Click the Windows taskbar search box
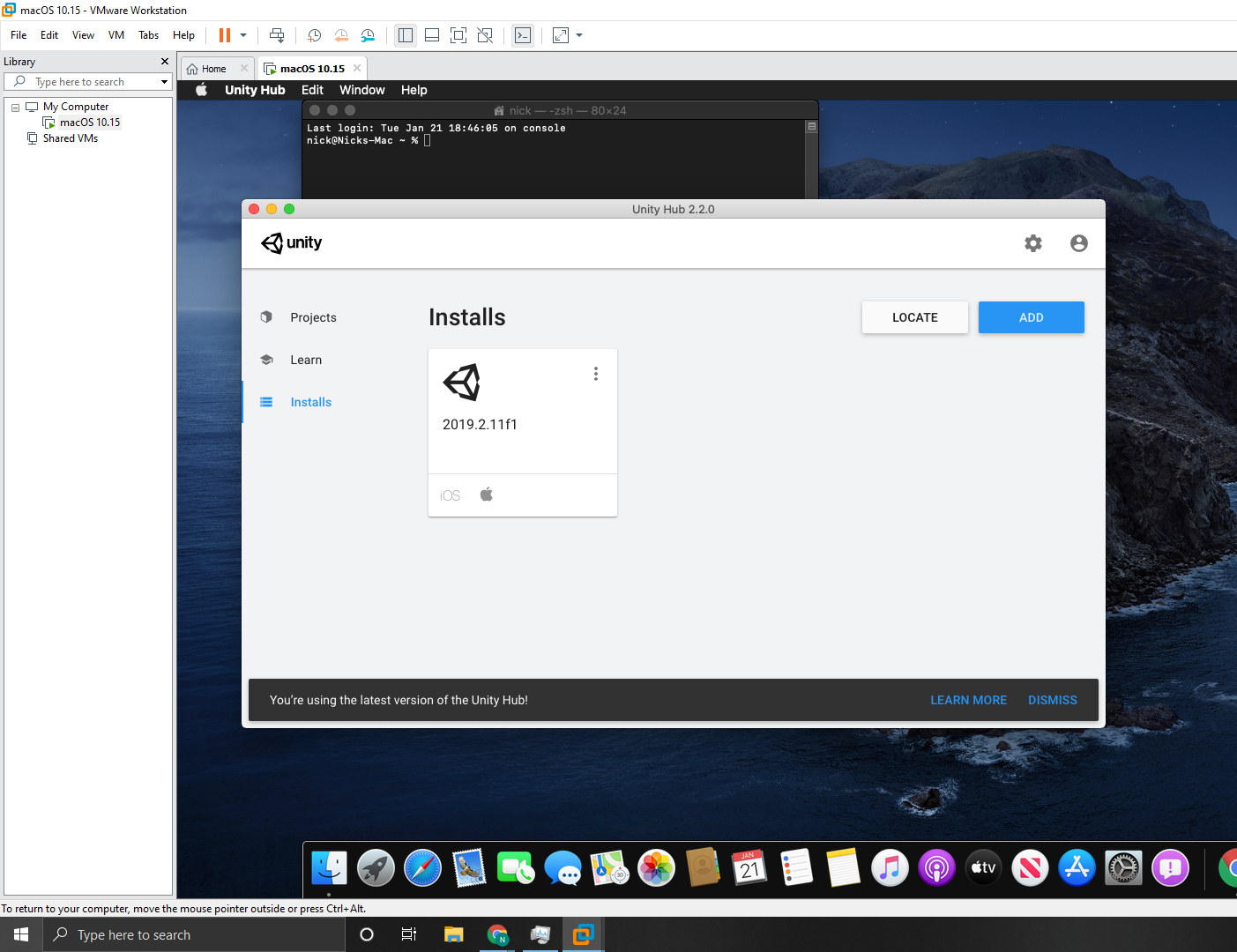This screenshot has height=952, width=1237. point(194,934)
